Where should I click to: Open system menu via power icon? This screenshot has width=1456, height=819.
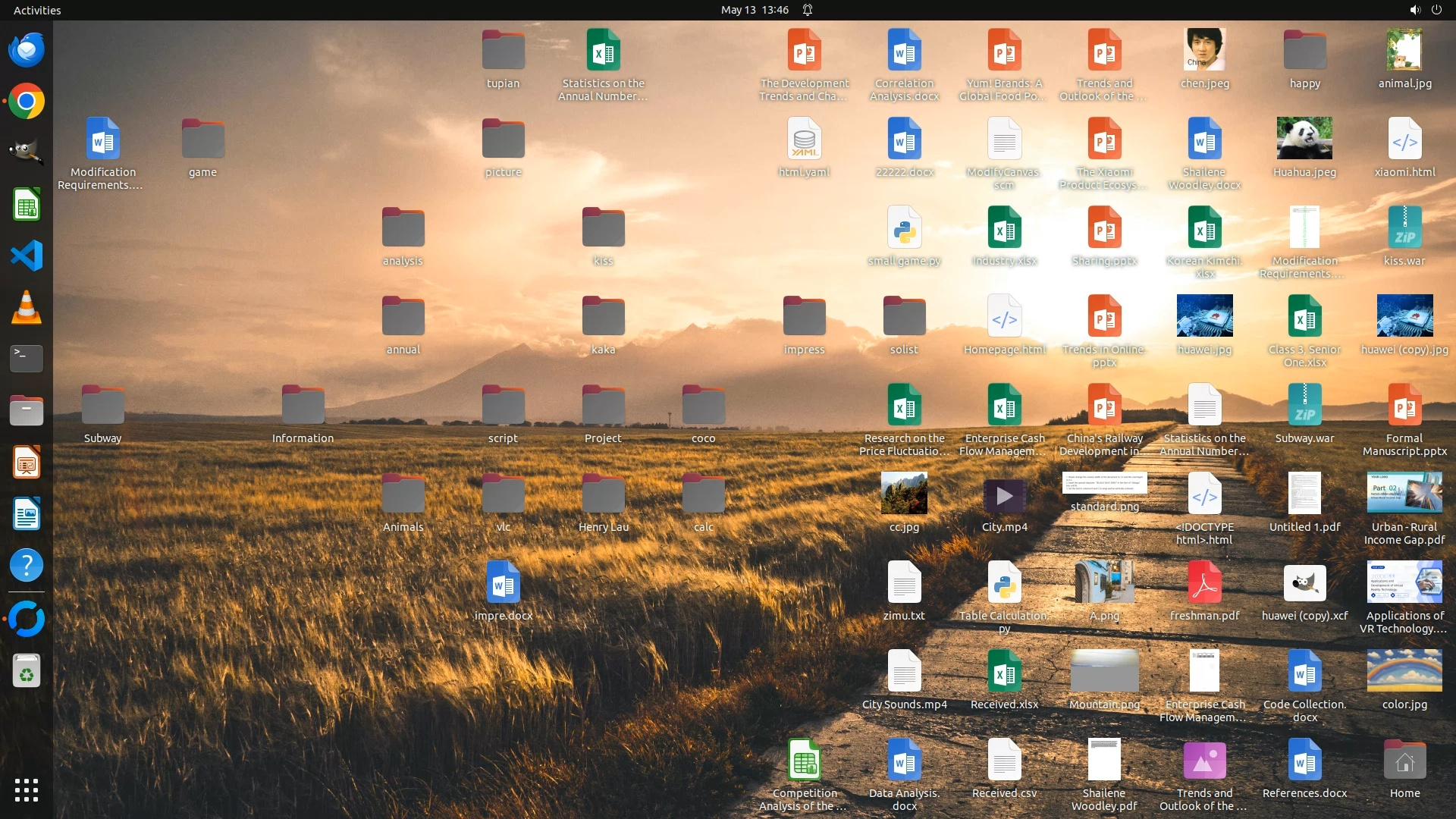[1436, 10]
